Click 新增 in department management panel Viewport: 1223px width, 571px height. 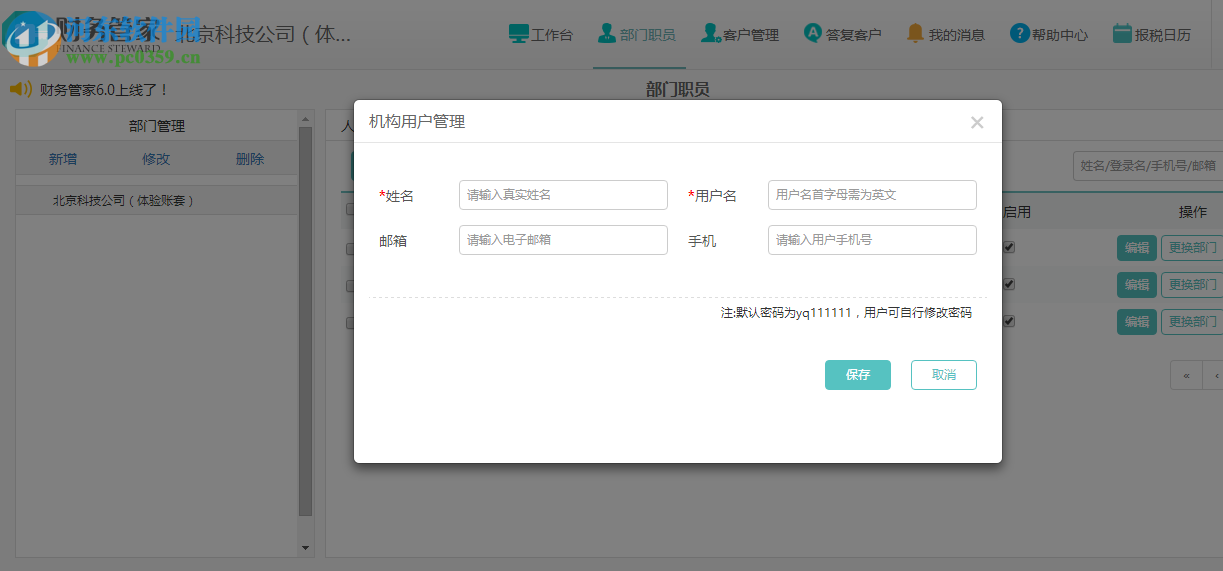(63, 159)
